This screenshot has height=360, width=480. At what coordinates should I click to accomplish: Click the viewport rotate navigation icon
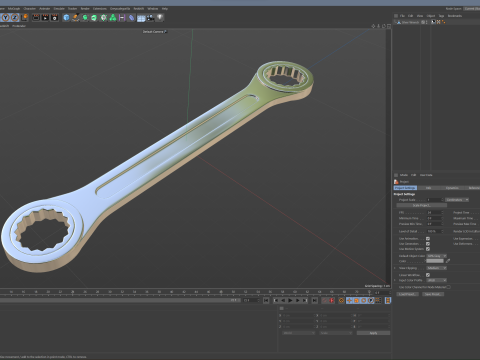[x=384, y=26]
